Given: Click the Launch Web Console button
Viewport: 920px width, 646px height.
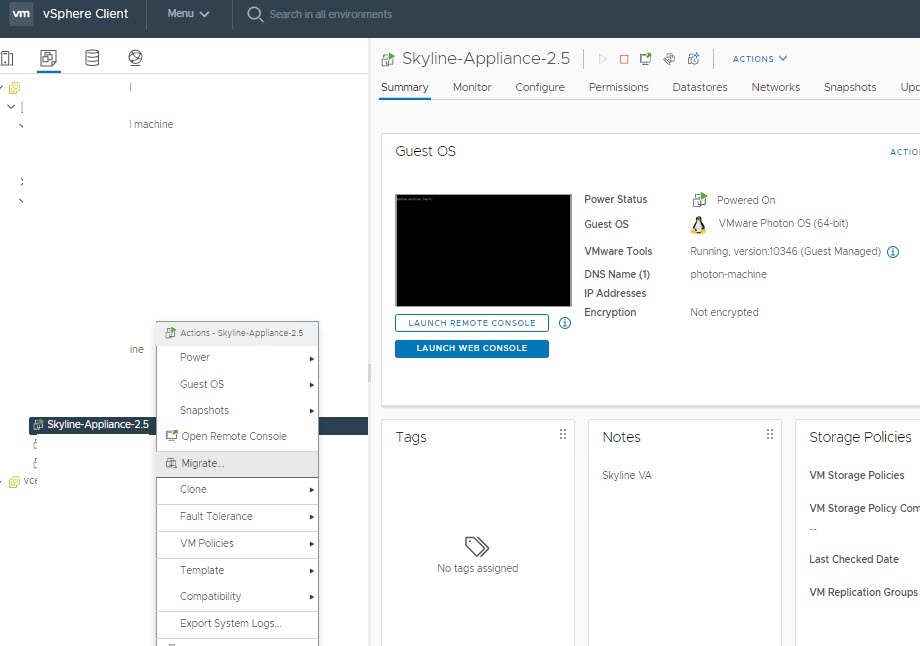Looking at the screenshot, I should [x=472, y=348].
